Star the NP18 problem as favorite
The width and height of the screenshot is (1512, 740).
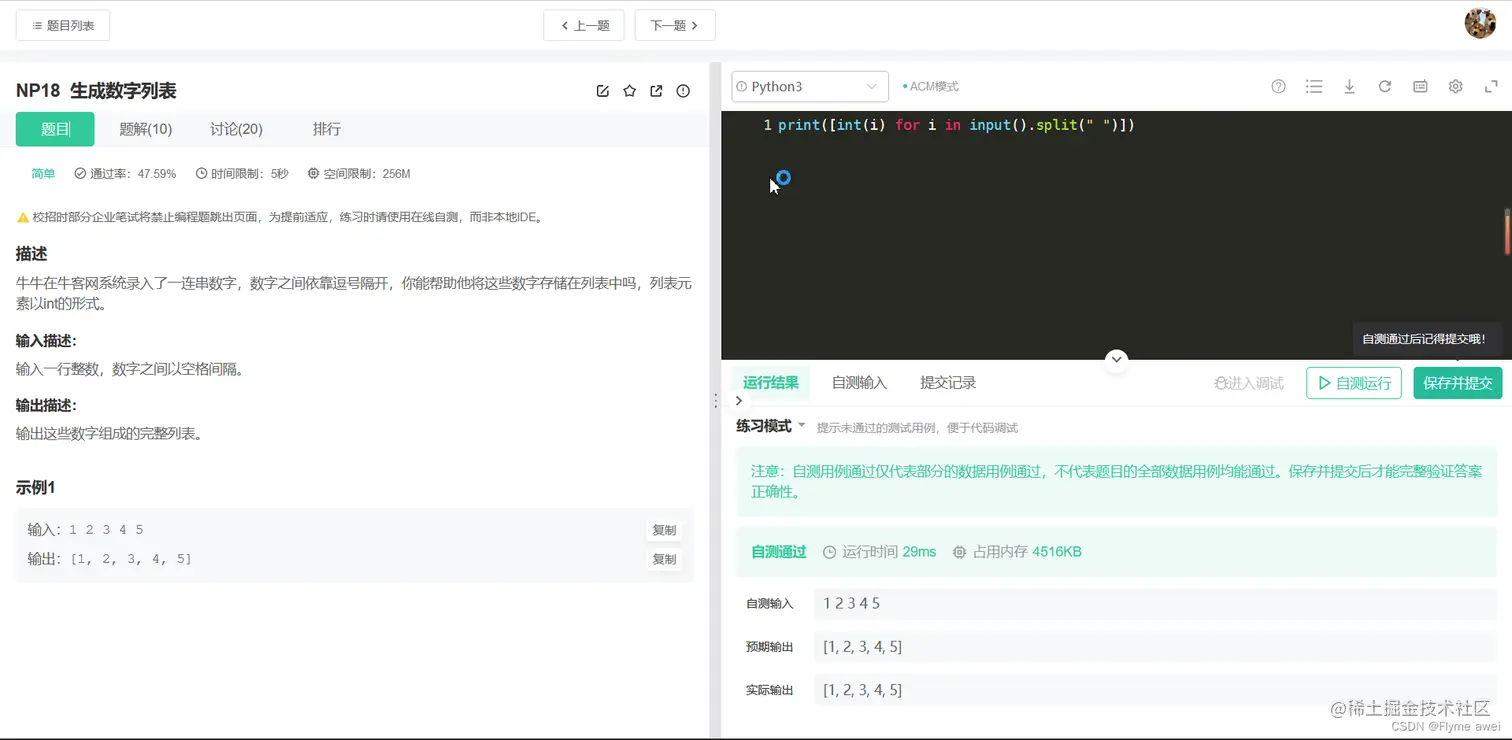[629, 90]
